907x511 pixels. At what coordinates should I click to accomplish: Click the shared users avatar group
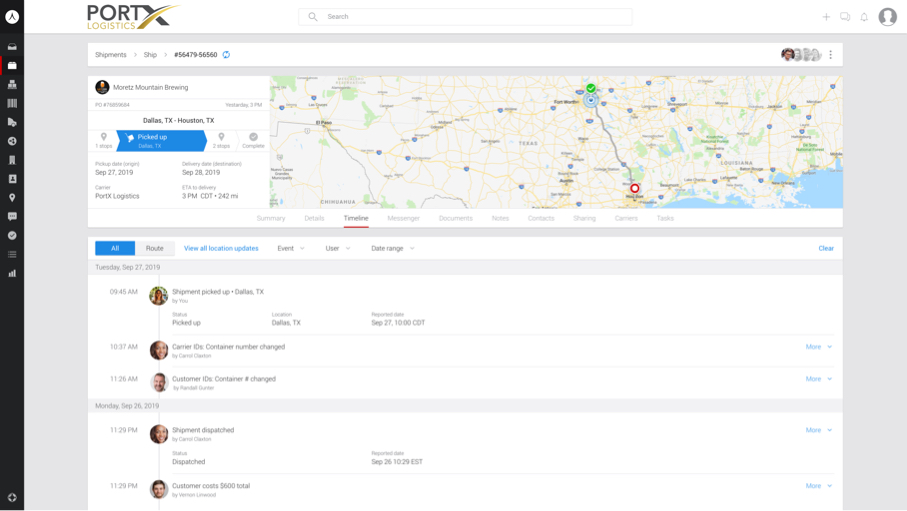(801, 54)
